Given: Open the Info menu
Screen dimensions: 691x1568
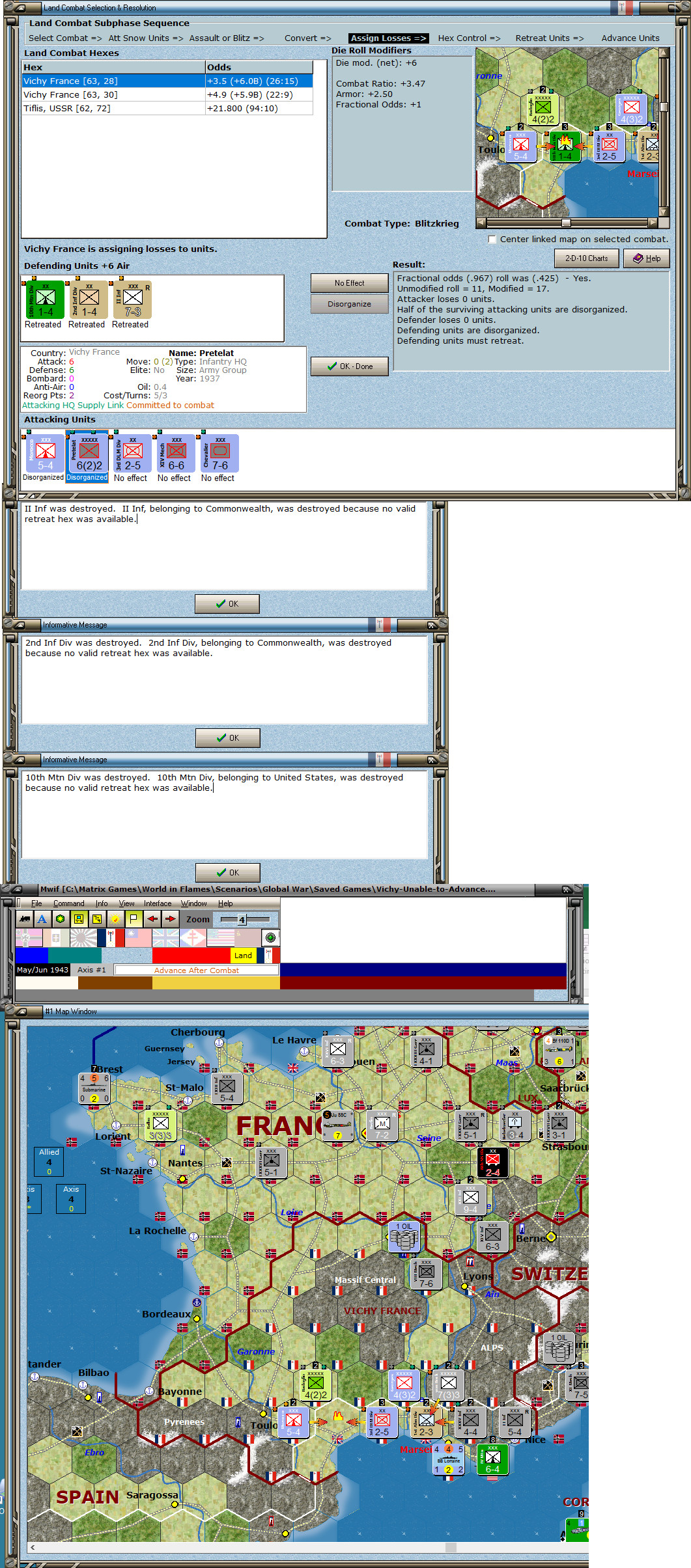Looking at the screenshot, I should tap(102, 903).
